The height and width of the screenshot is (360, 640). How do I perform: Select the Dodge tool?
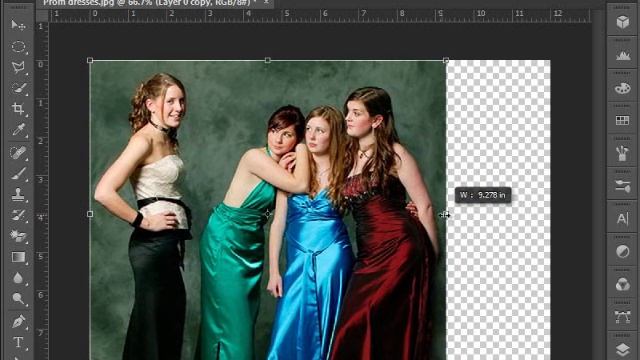pyautogui.click(x=18, y=299)
